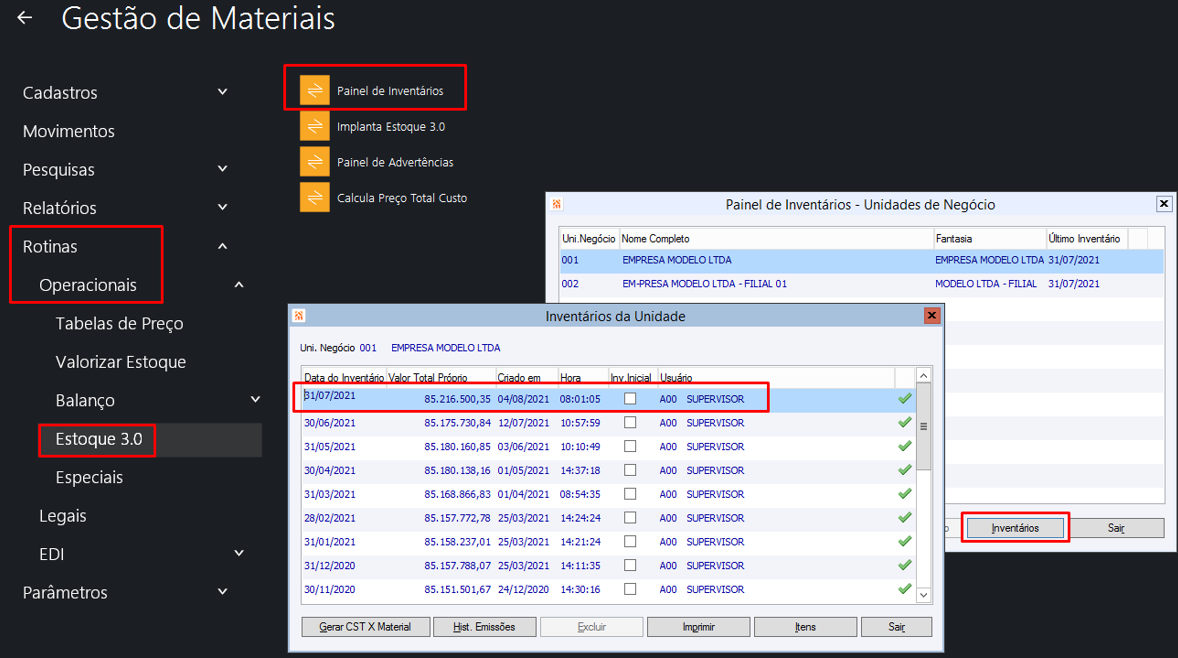Viewport: 1178px width, 658px height.
Task: Toggle Inv.Inicial checkbox for 31/01/2021 row
Action: click(x=630, y=542)
